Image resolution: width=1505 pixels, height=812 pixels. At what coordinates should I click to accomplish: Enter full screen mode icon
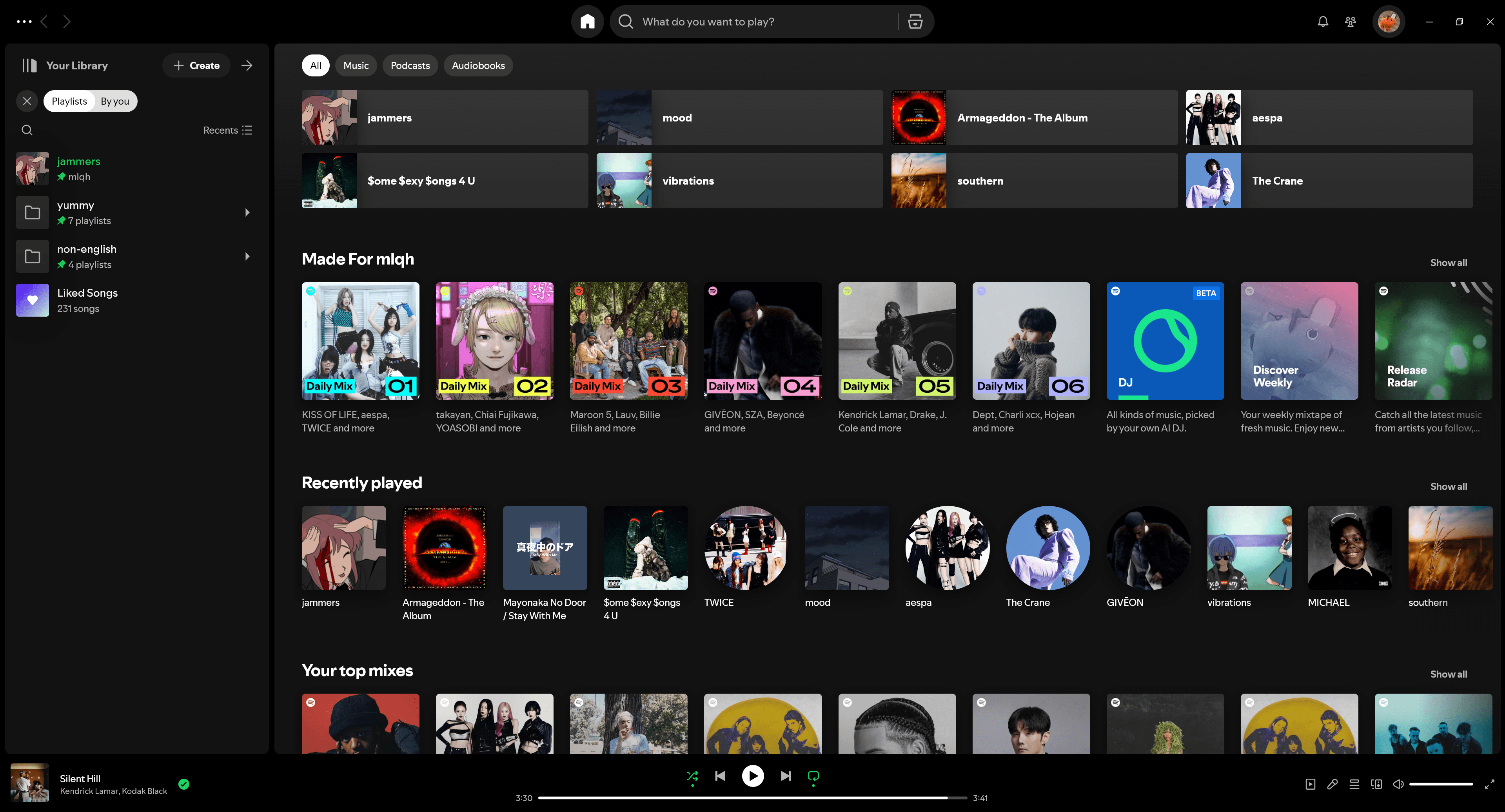1490,784
